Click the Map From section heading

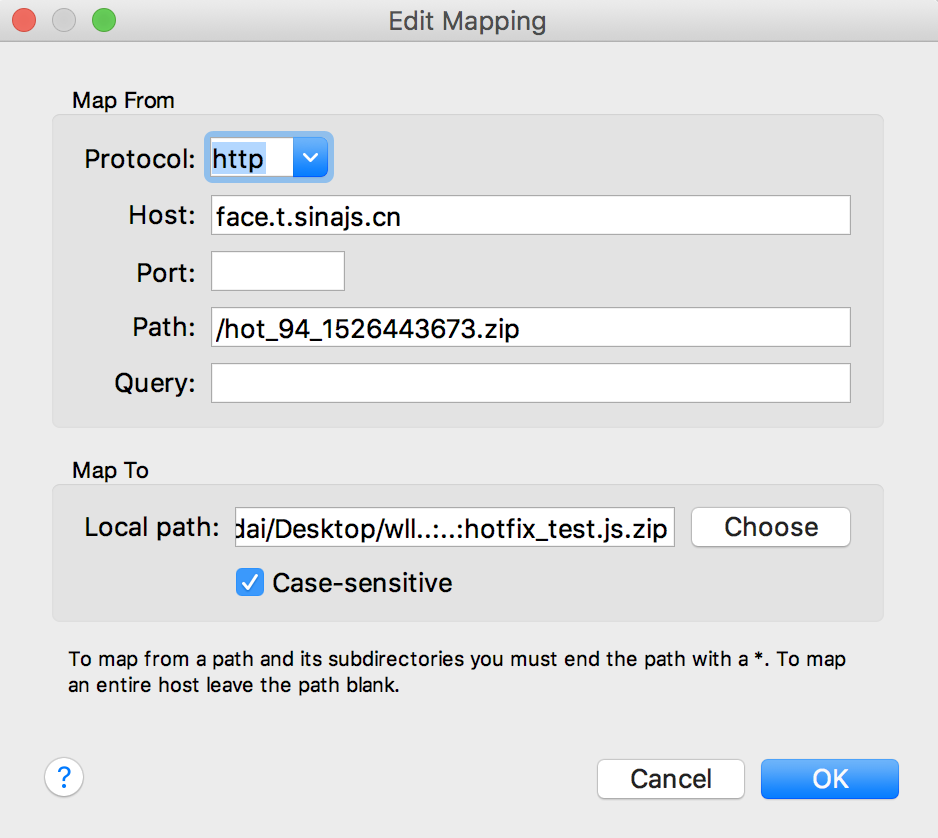tap(123, 100)
